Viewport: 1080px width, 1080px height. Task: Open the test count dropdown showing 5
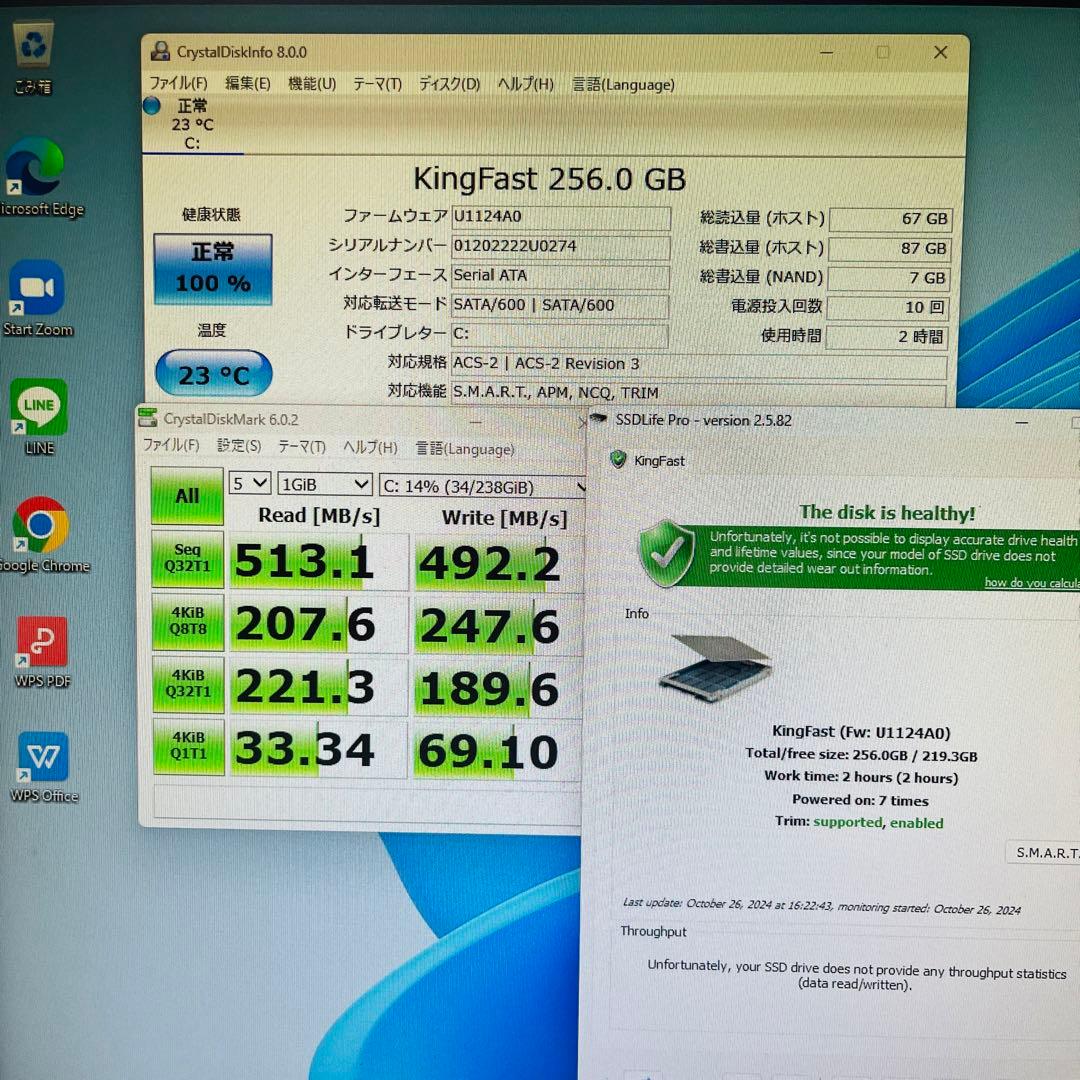pos(249,484)
